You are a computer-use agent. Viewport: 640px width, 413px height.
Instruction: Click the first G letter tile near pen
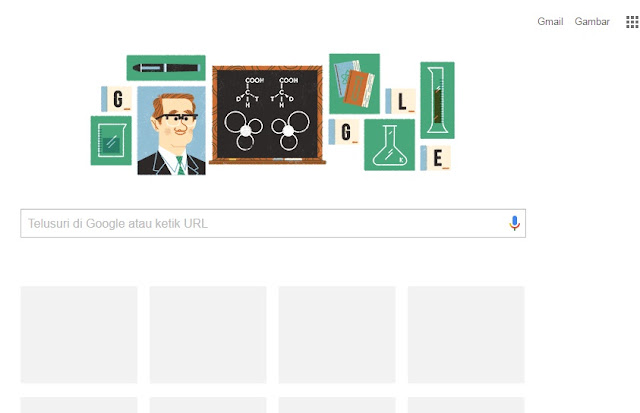pos(116,99)
